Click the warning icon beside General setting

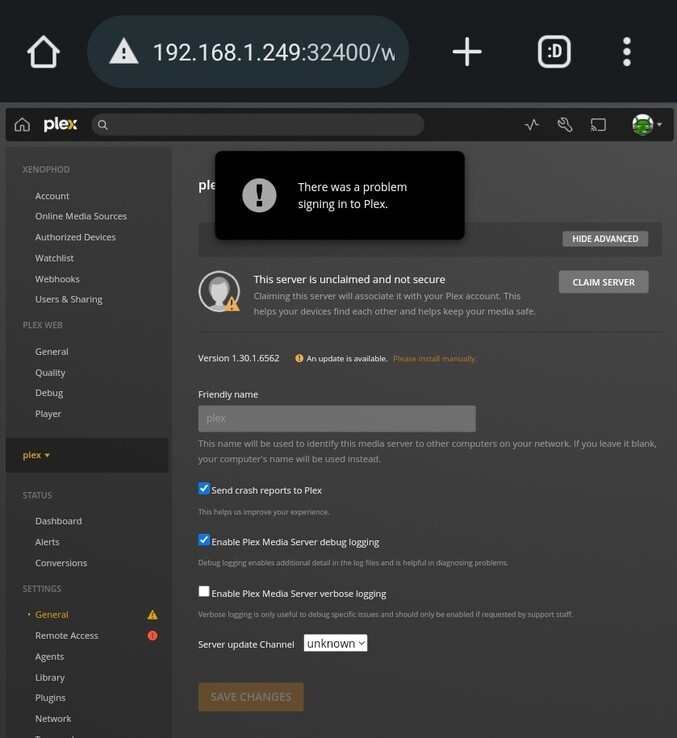click(x=153, y=615)
